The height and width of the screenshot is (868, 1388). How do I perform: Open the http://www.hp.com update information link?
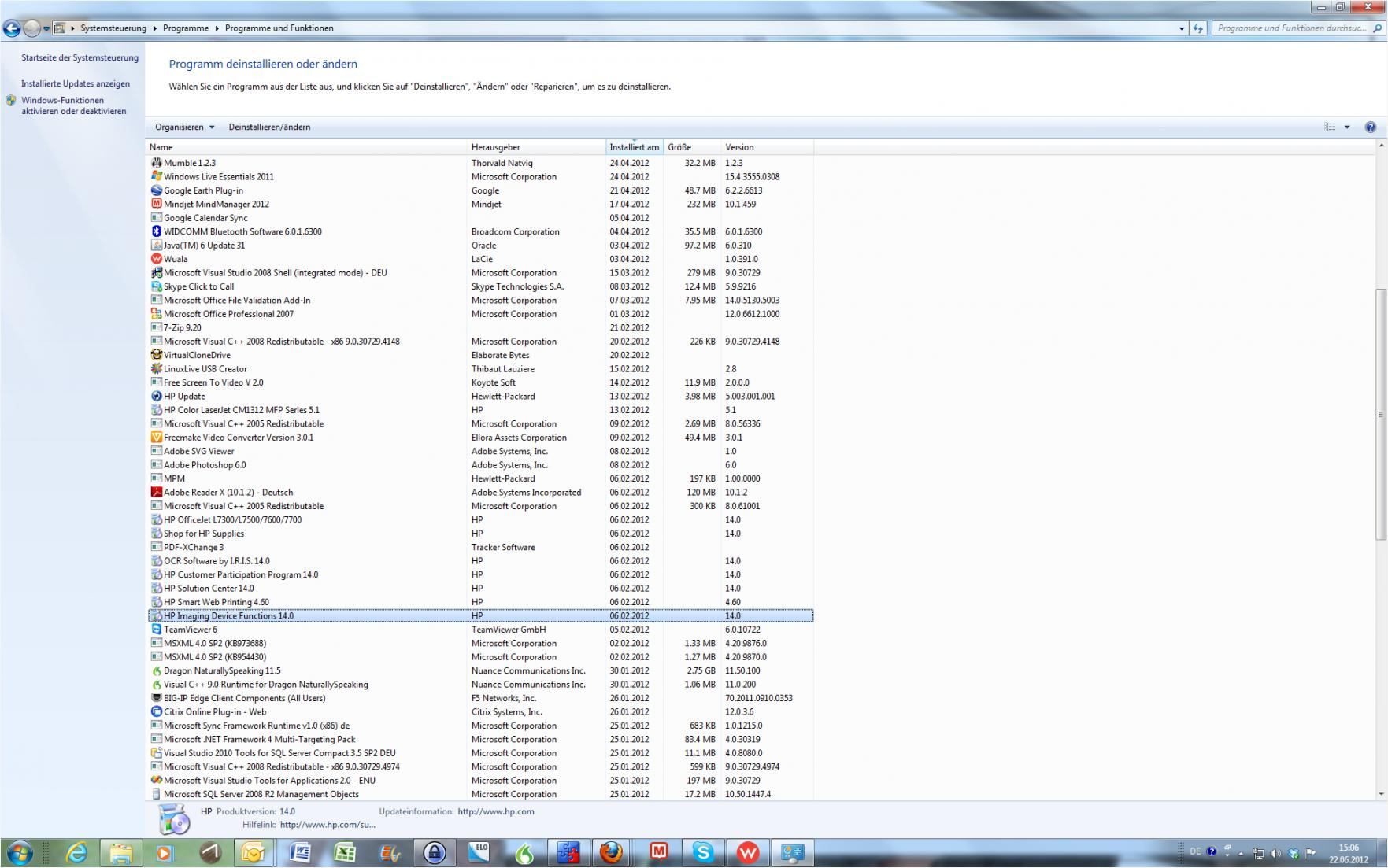[496, 811]
